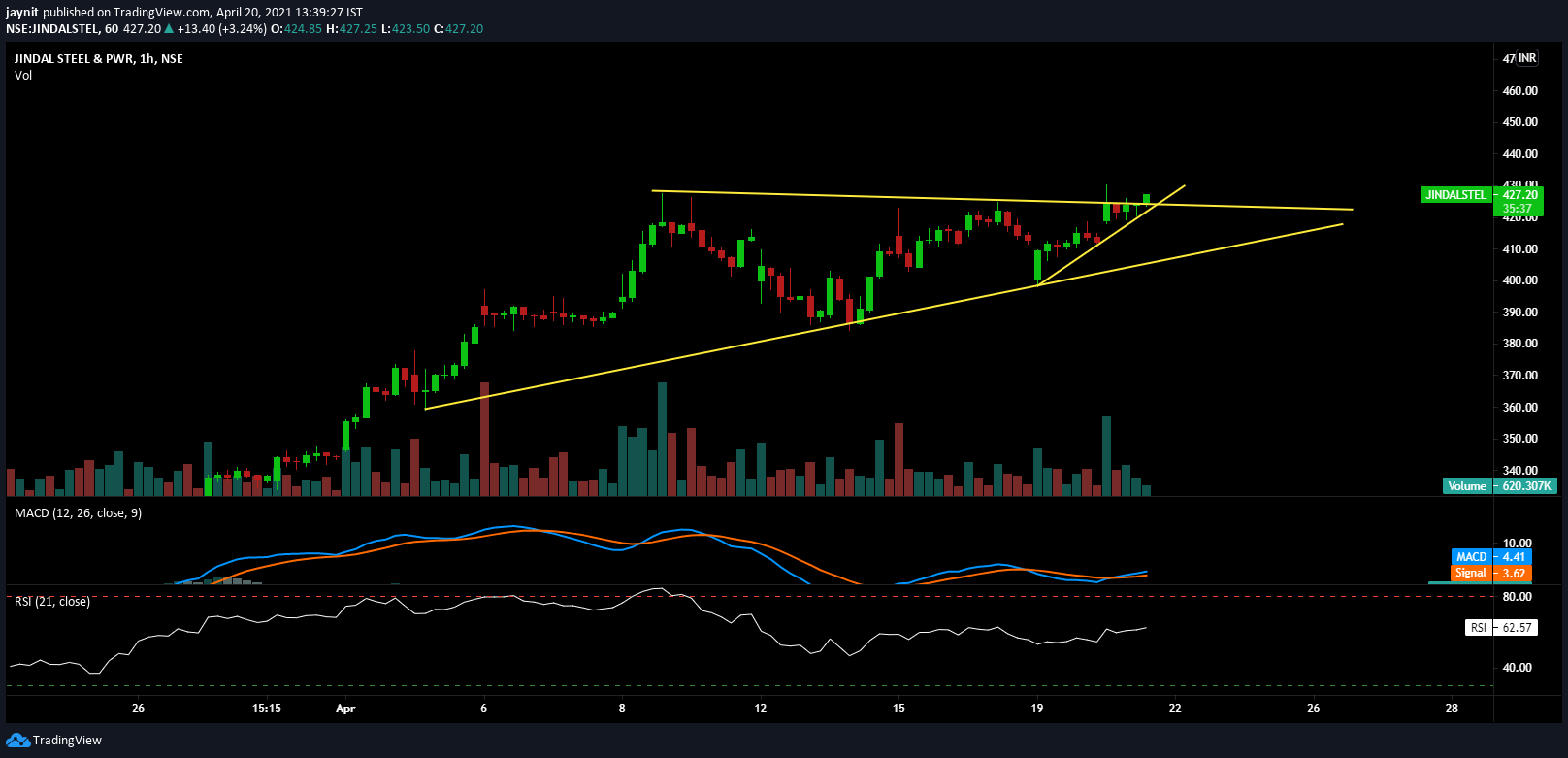The width and height of the screenshot is (1568, 758).
Task: Click the 10.00 MACD level on axis
Action: click(1517, 544)
